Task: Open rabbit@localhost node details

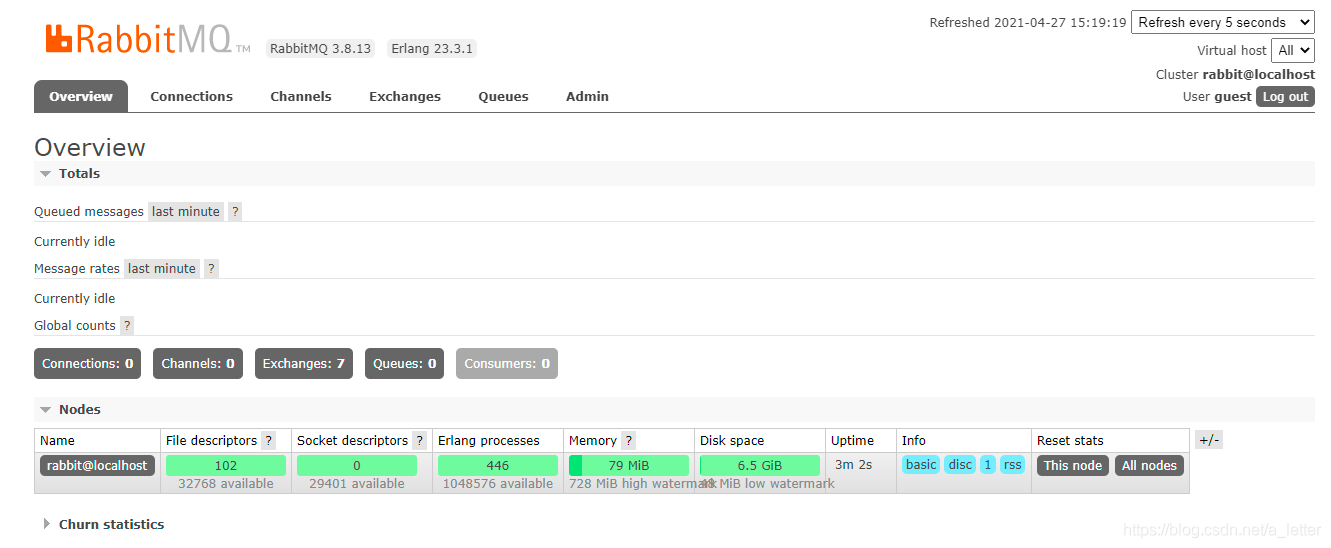Action: [97, 465]
